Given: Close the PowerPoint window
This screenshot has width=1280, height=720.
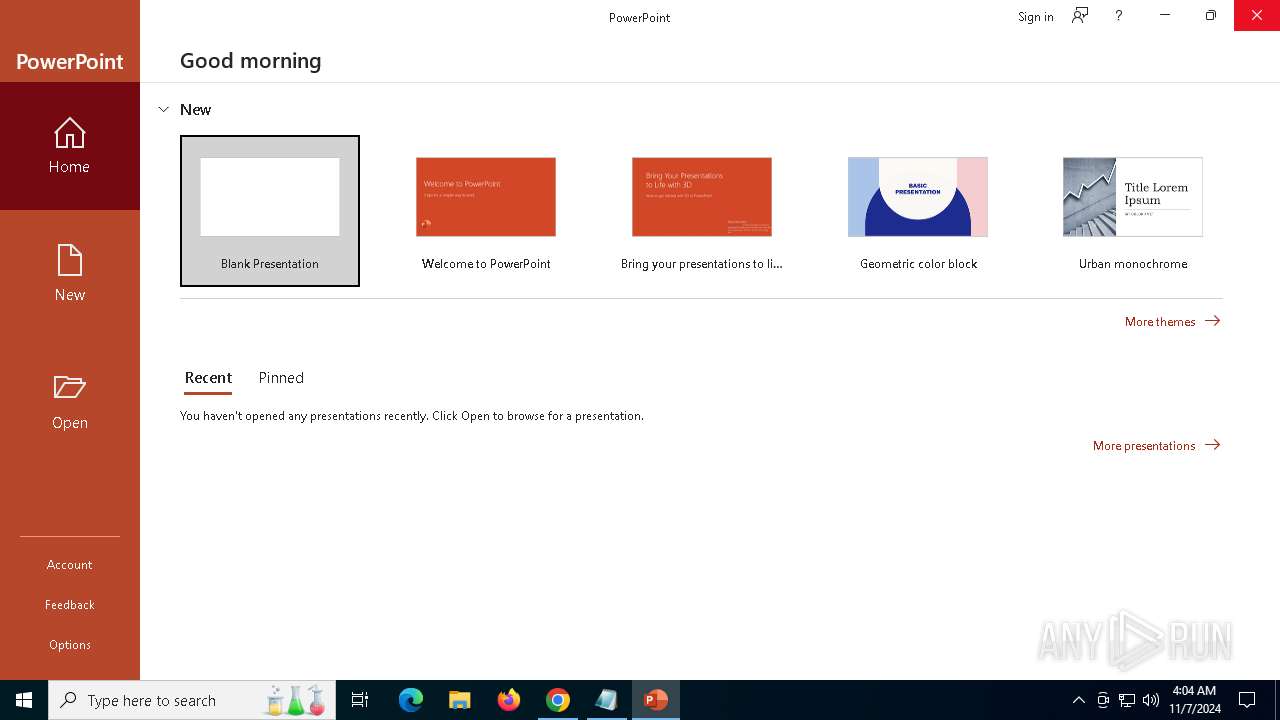Looking at the screenshot, I should tap(1257, 15).
